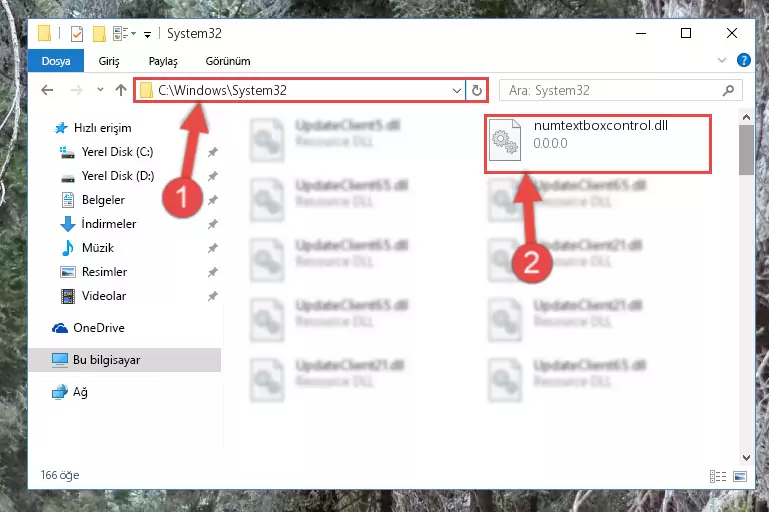
Task: Open the Müzik folder
Action: [87, 248]
